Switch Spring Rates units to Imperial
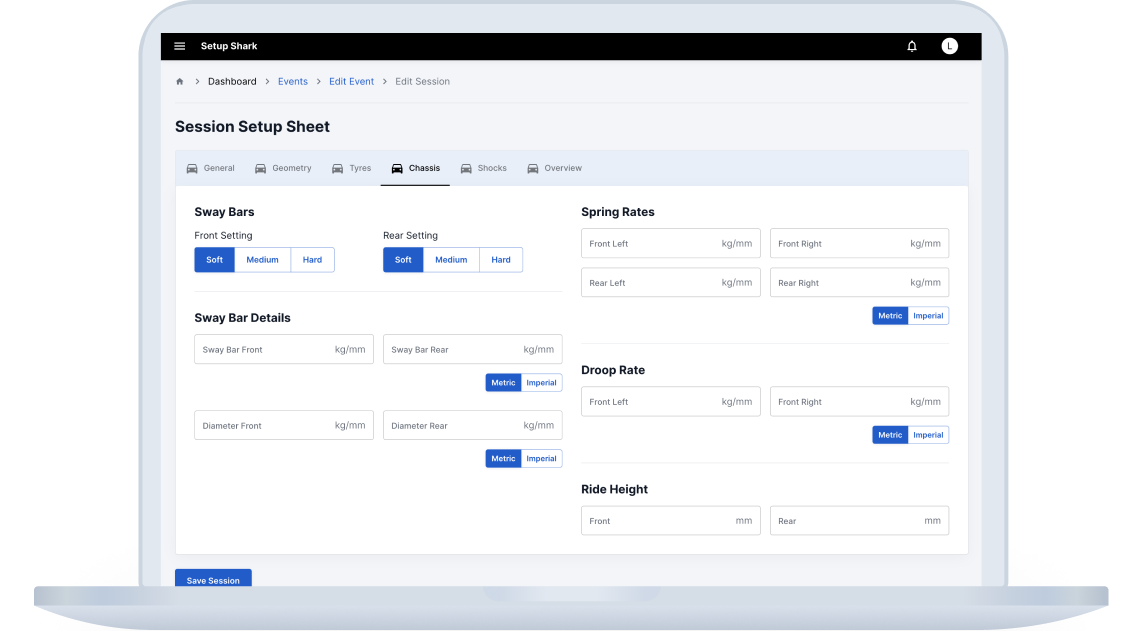 (928, 316)
